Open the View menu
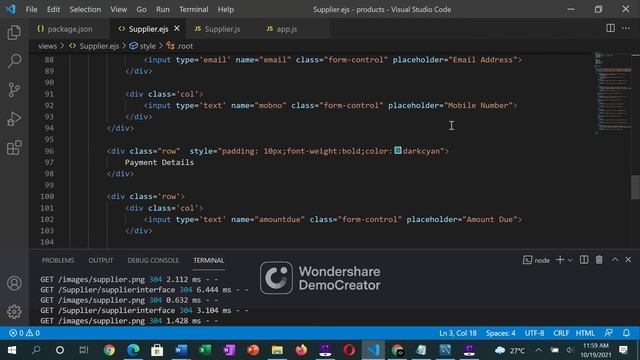640x360 pixels. [x=118, y=9]
